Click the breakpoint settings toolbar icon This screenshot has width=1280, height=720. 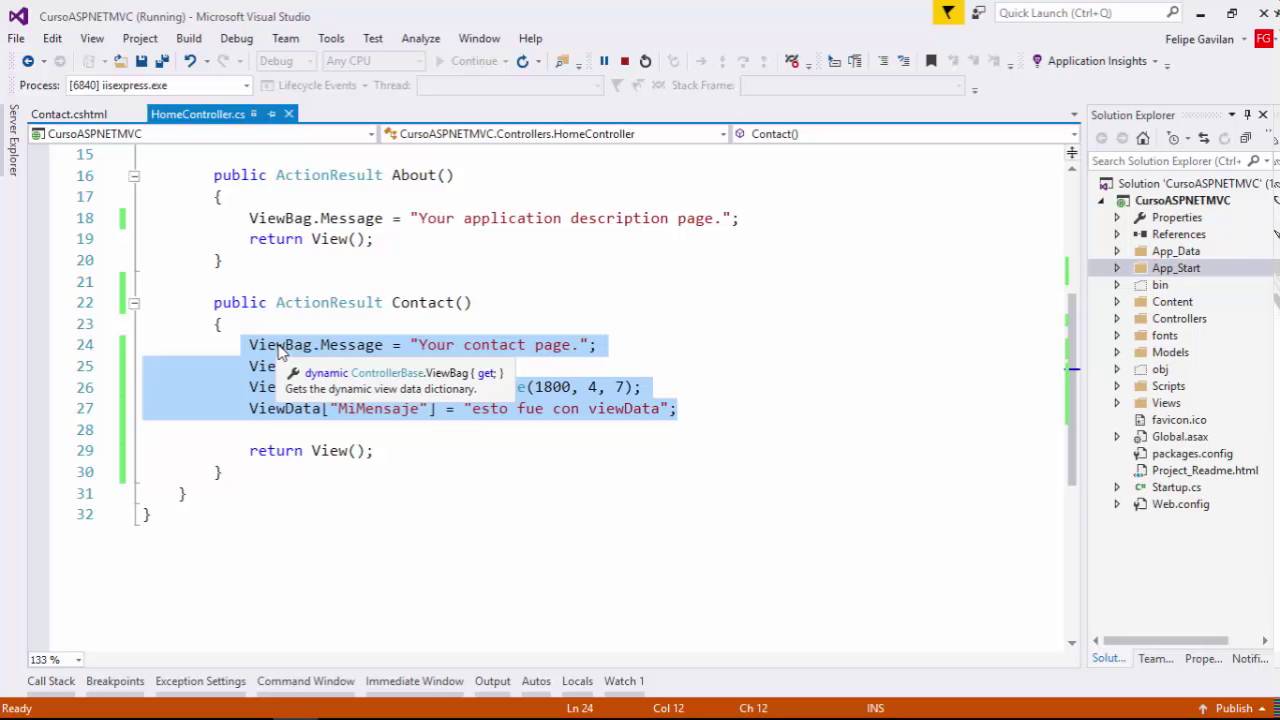(x=792, y=61)
